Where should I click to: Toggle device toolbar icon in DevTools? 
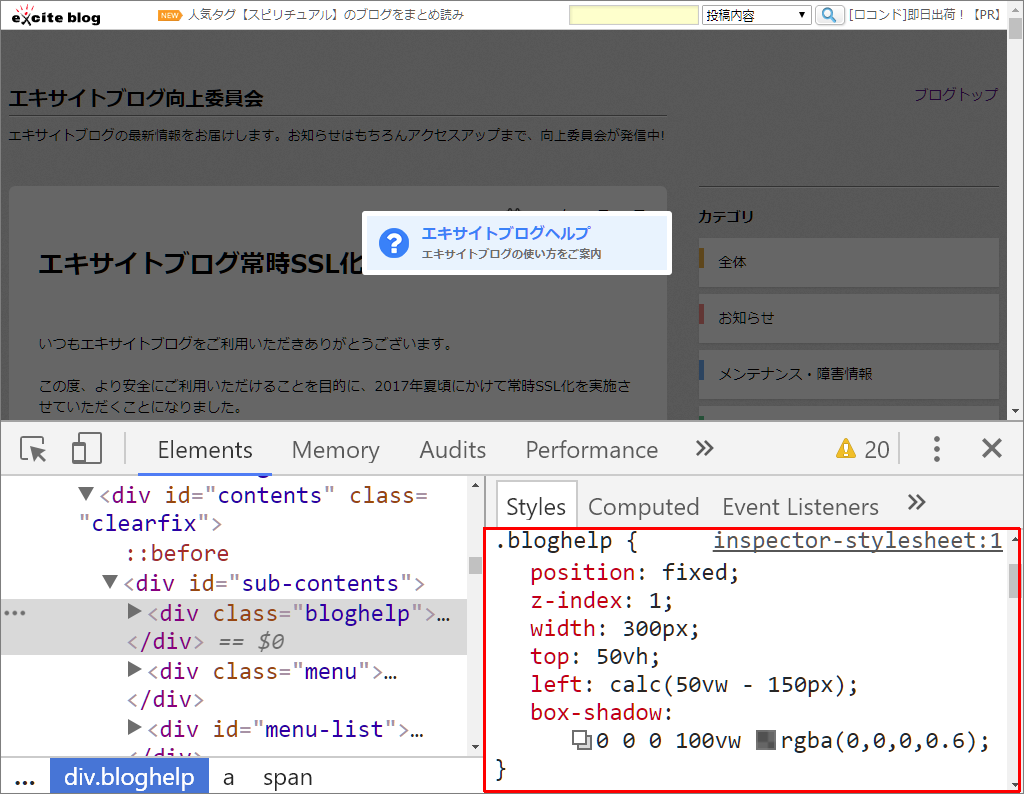(x=86, y=449)
